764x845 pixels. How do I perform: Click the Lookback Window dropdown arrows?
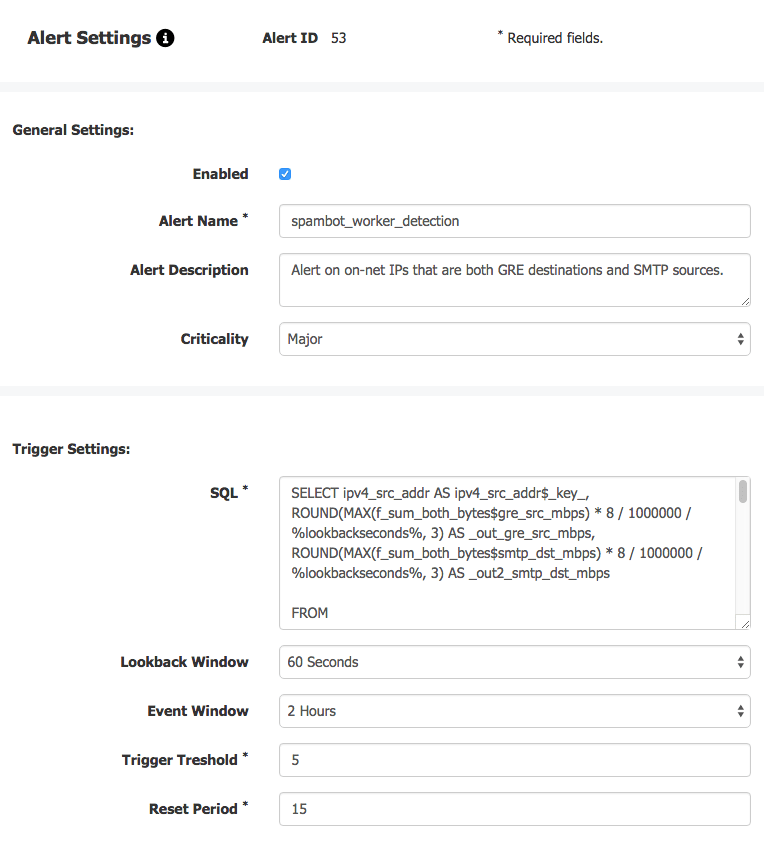[741, 662]
